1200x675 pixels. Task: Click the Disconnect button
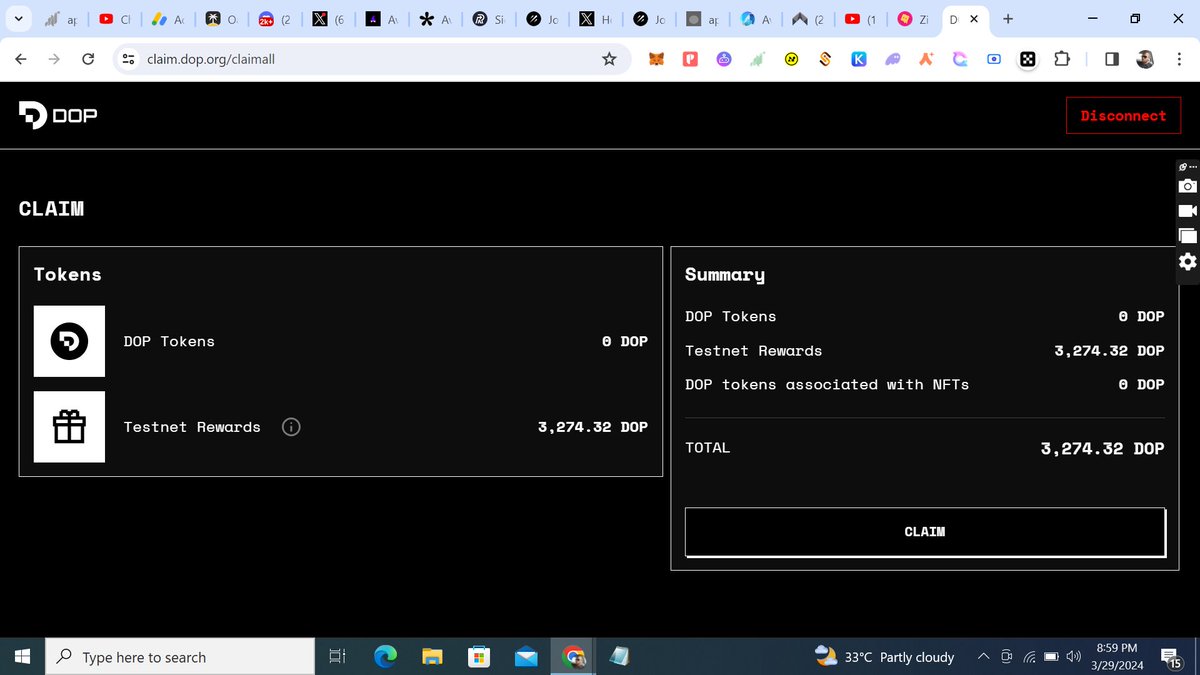(1123, 116)
